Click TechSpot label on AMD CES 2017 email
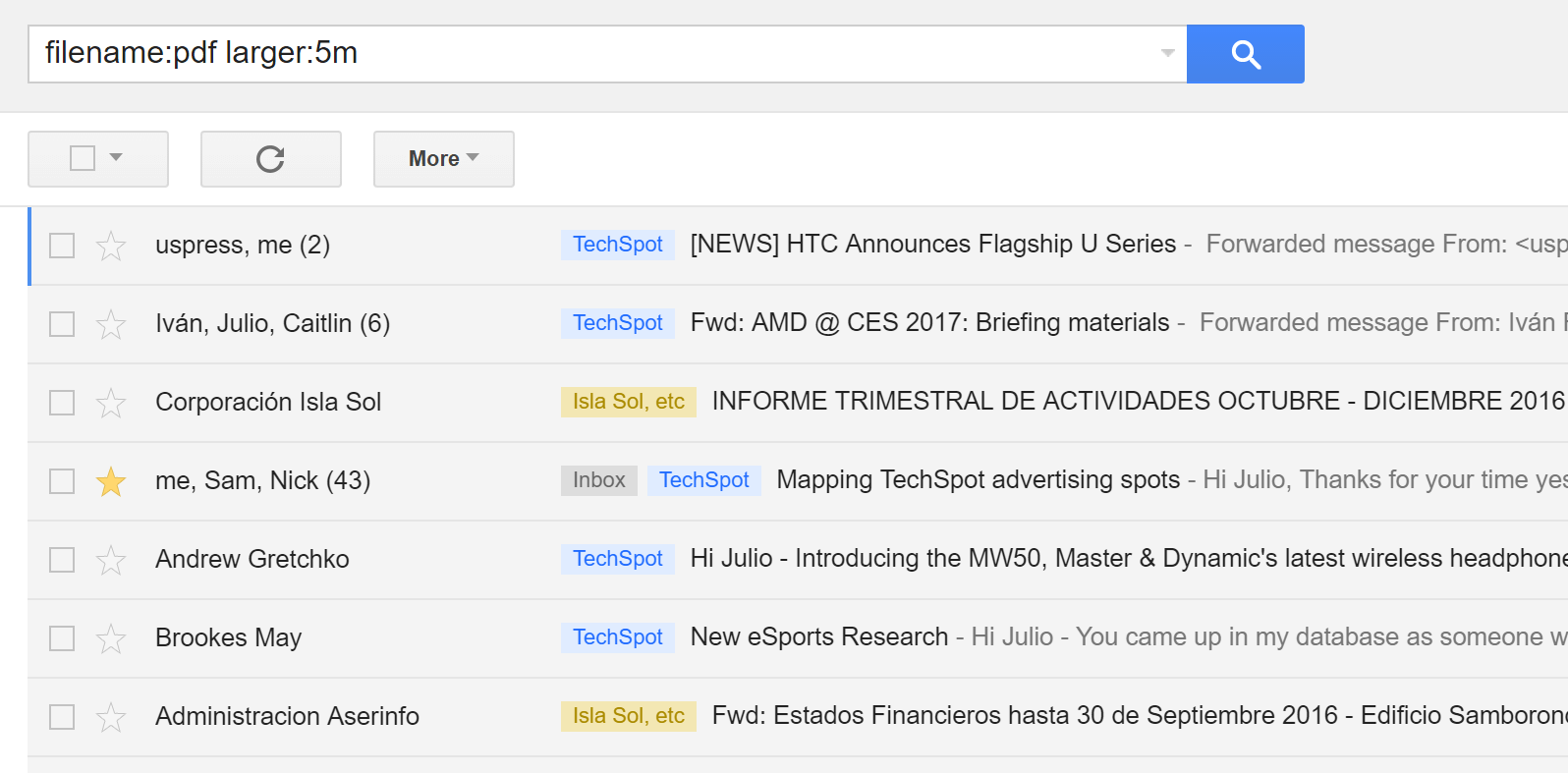 click(618, 323)
